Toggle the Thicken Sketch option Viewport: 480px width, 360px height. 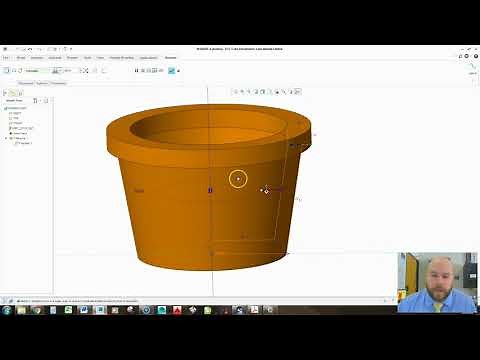104,71
